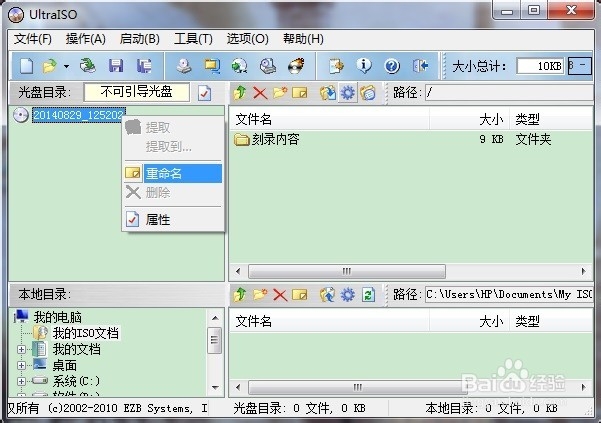Click the Save As toolbar icon

point(144,66)
